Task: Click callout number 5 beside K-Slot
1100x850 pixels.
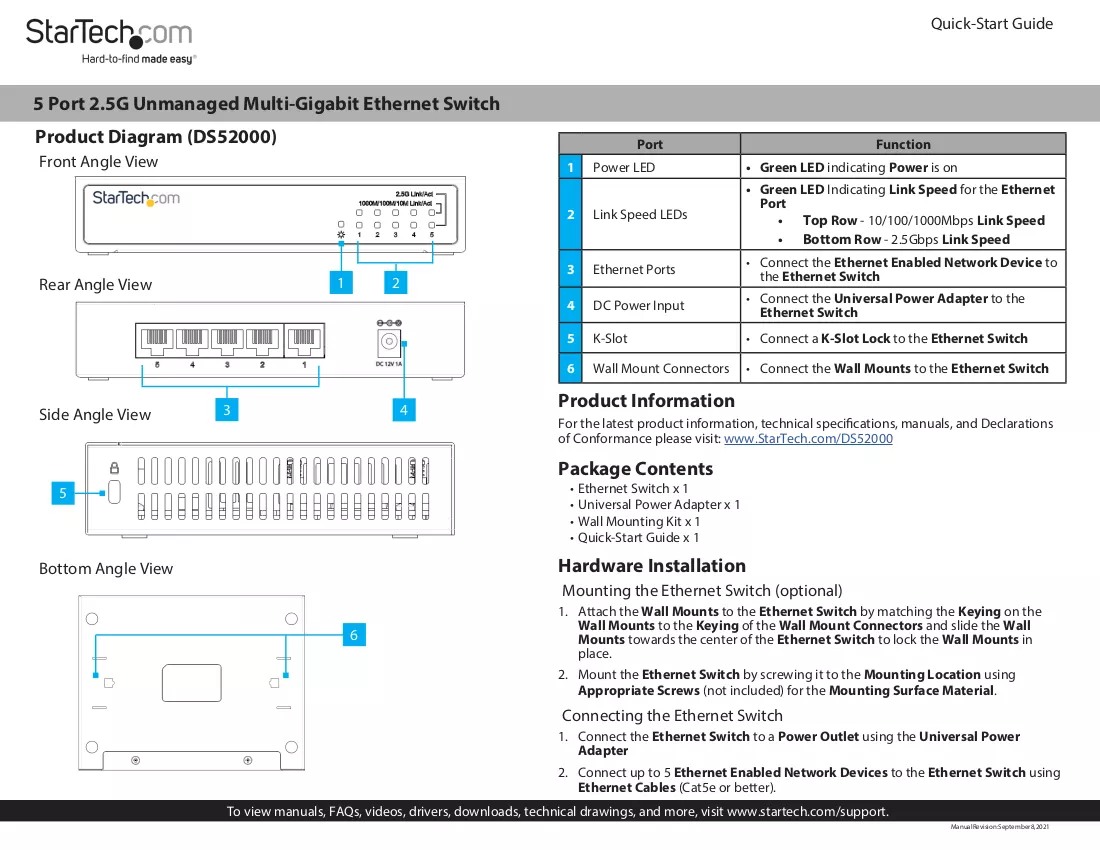Action: (63, 493)
